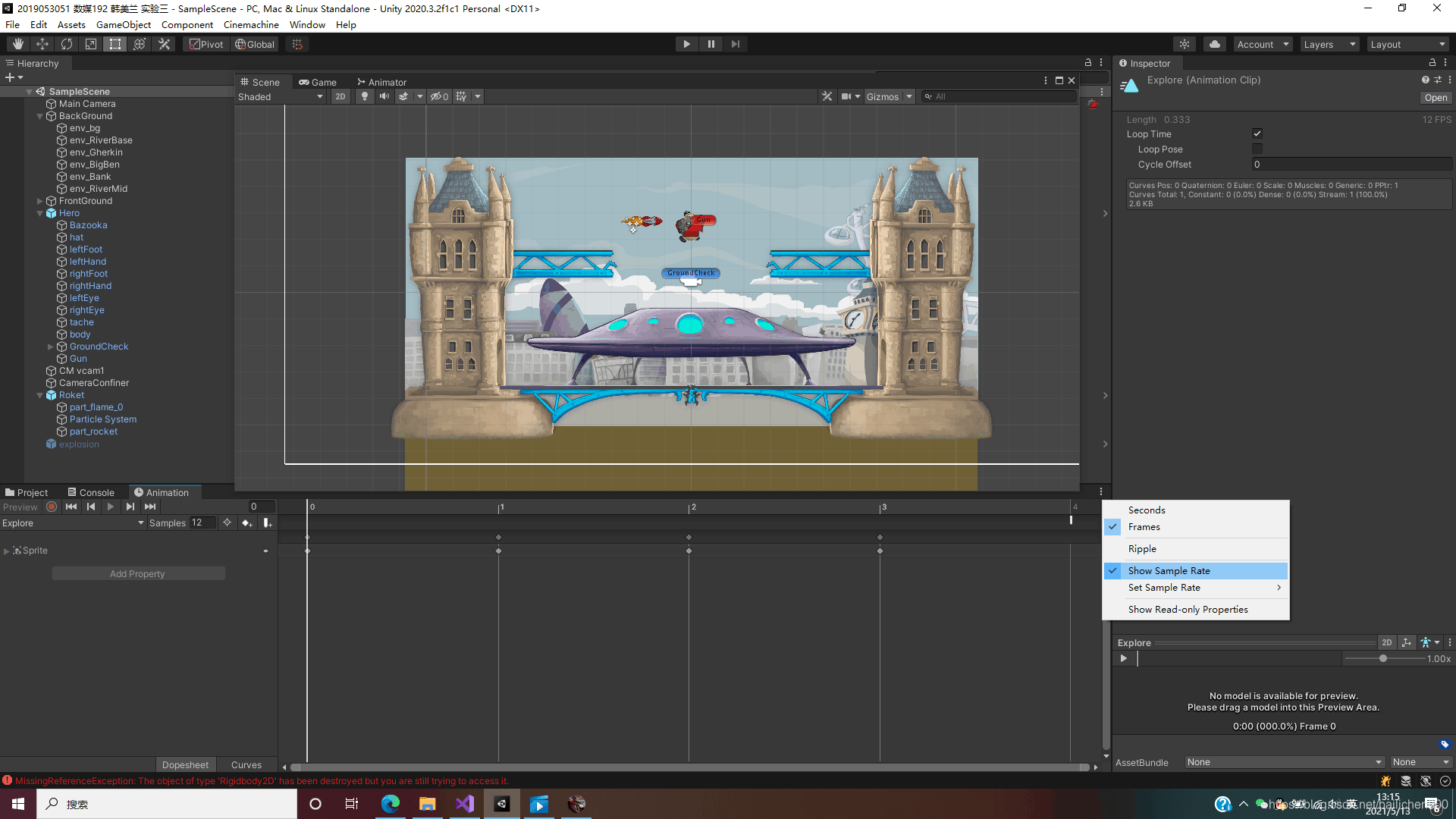
Task: Go to first animation keyframe
Action: [x=71, y=507]
